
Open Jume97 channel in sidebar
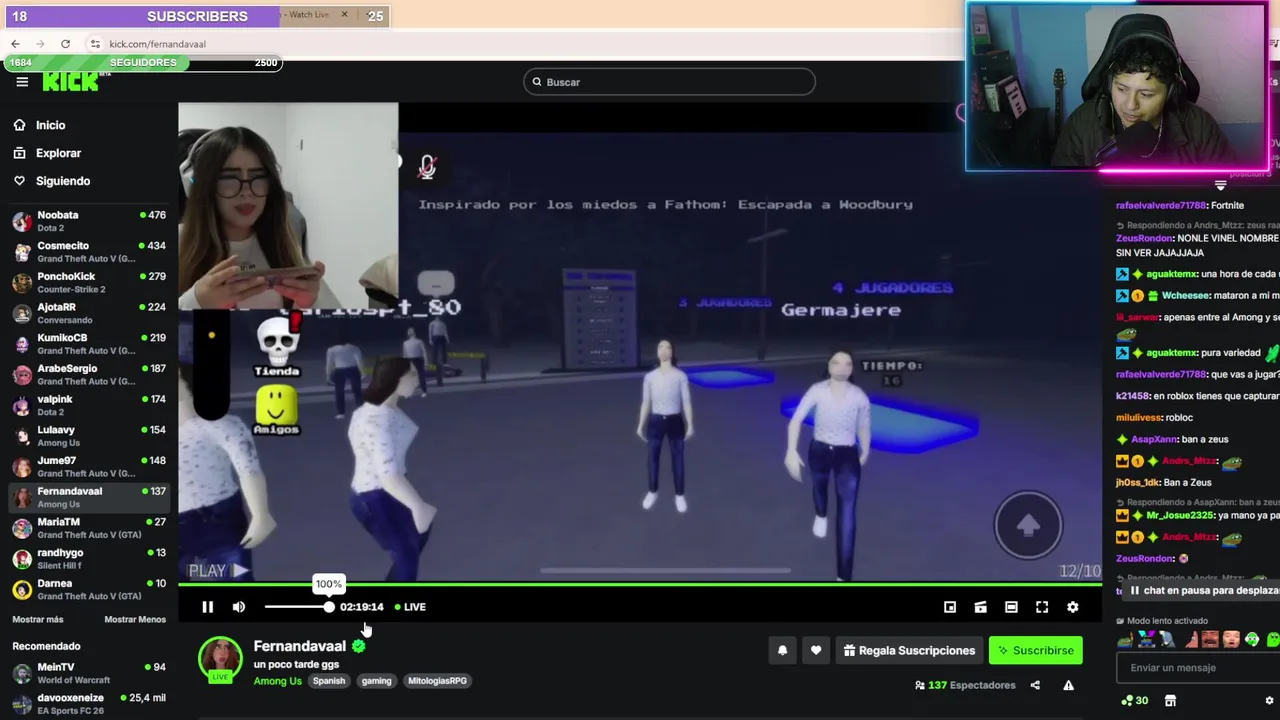(89, 467)
